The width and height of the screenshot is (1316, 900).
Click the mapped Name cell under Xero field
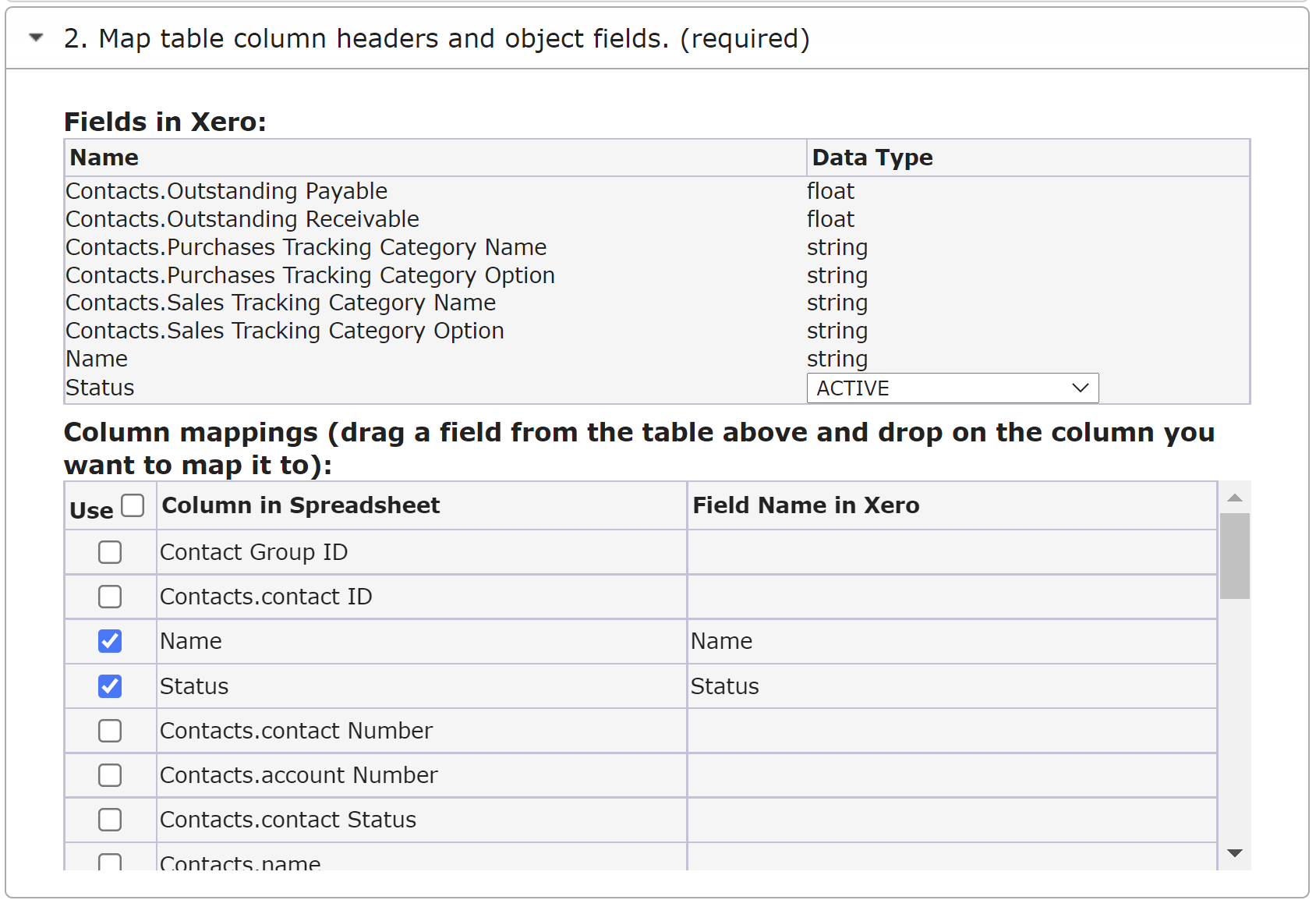click(x=951, y=641)
